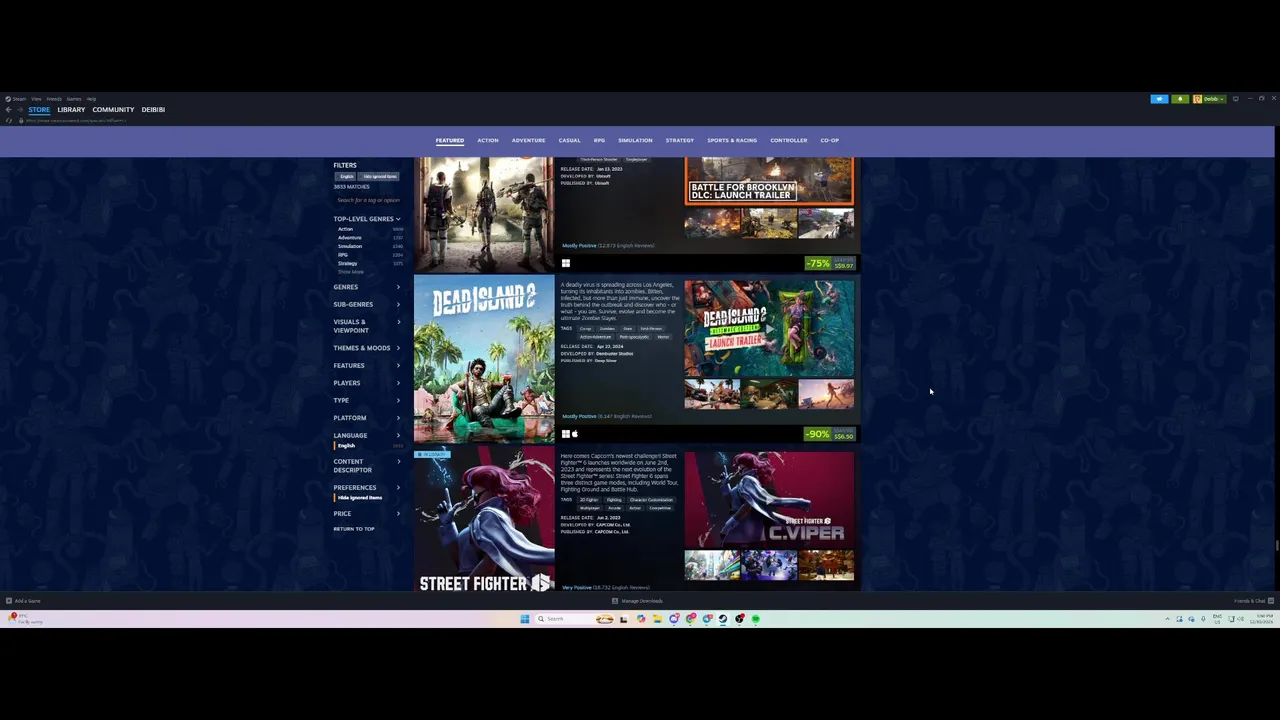Open the green notifications bell
This screenshot has width=1280, height=720.
pos(1180,99)
